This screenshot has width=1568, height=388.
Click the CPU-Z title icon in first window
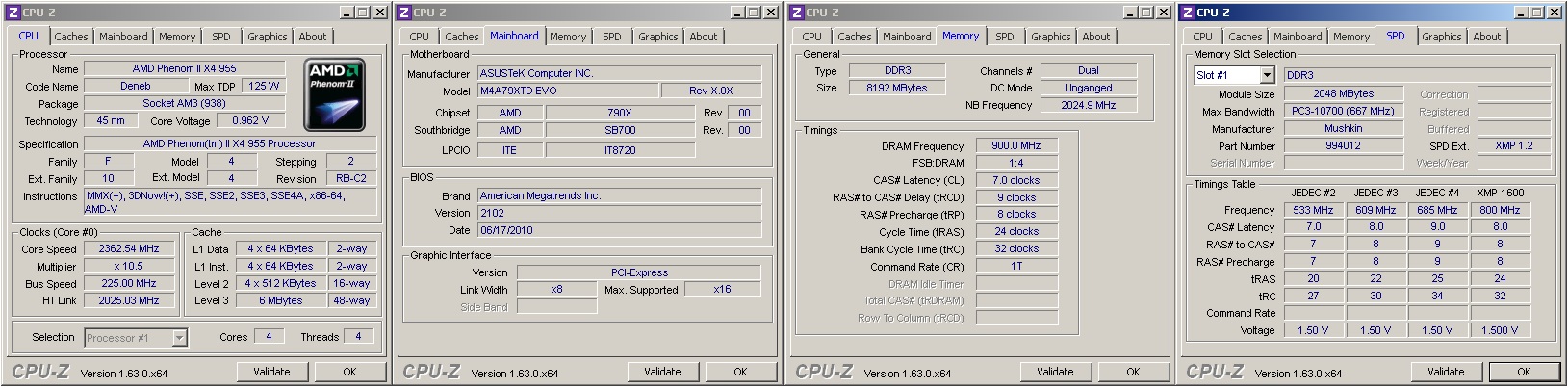13,13
